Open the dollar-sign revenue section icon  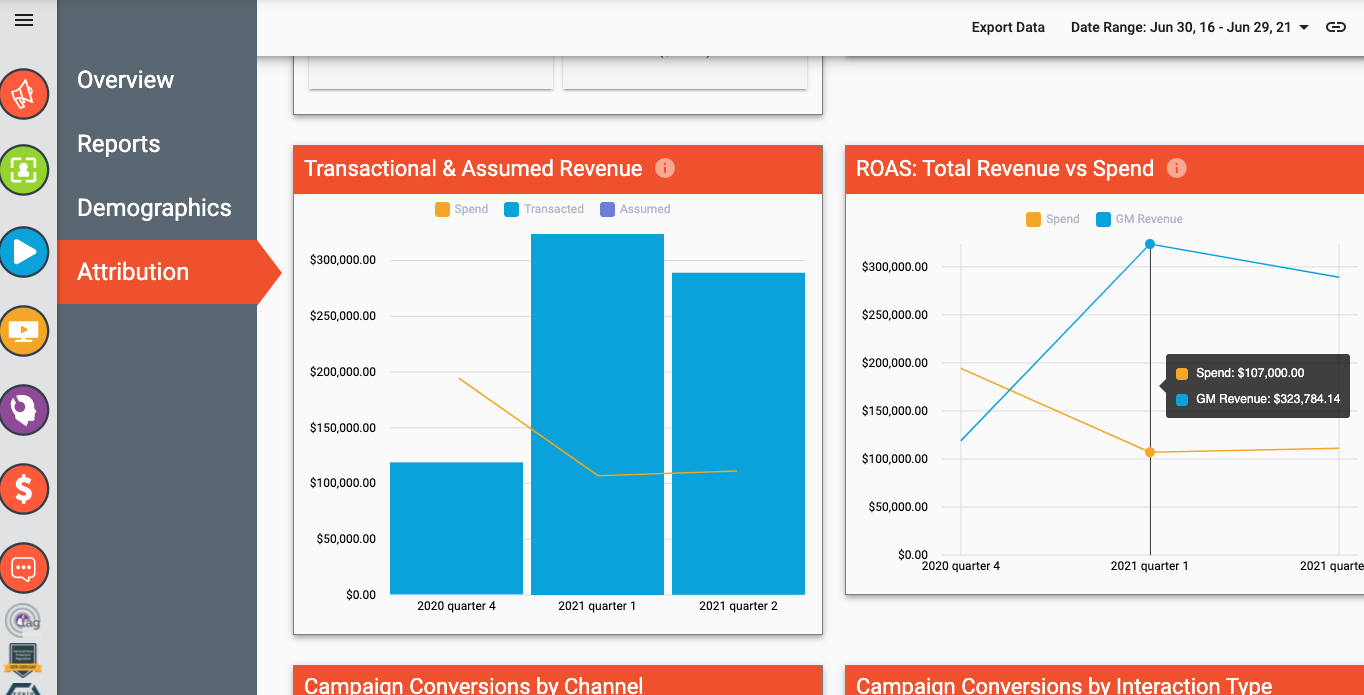click(x=24, y=489)
